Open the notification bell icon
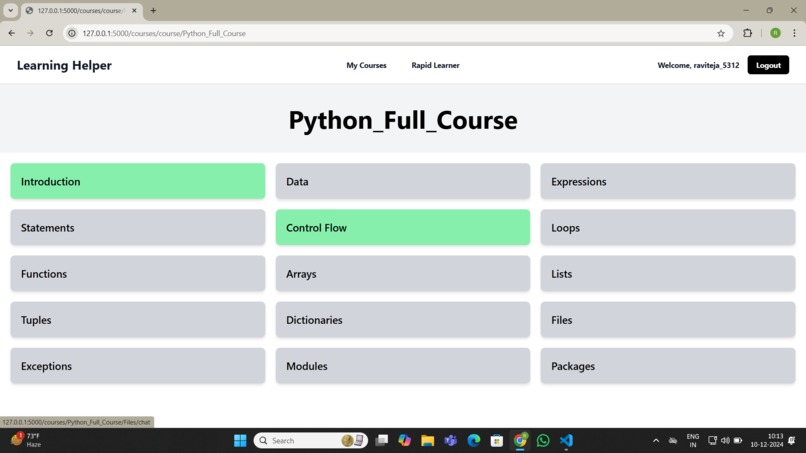 [792, 441]
